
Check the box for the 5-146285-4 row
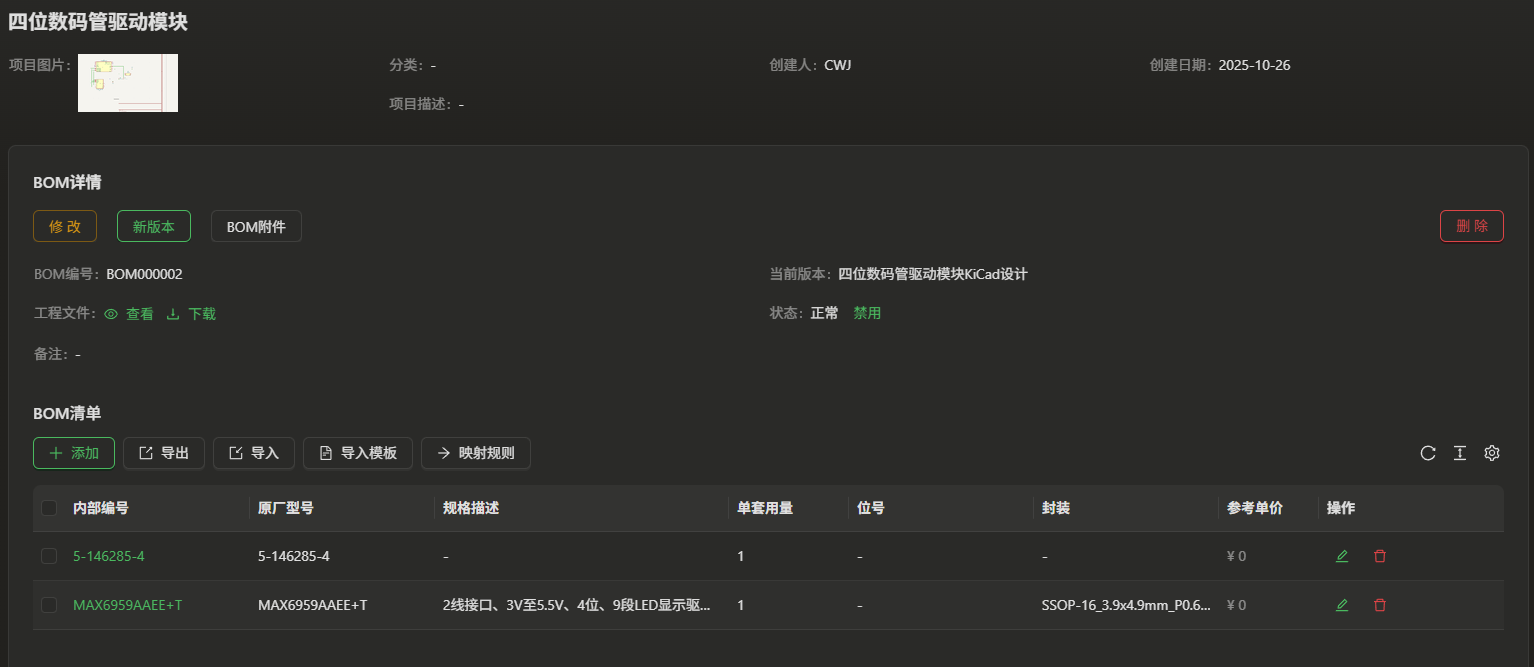[x=49, y=556]
